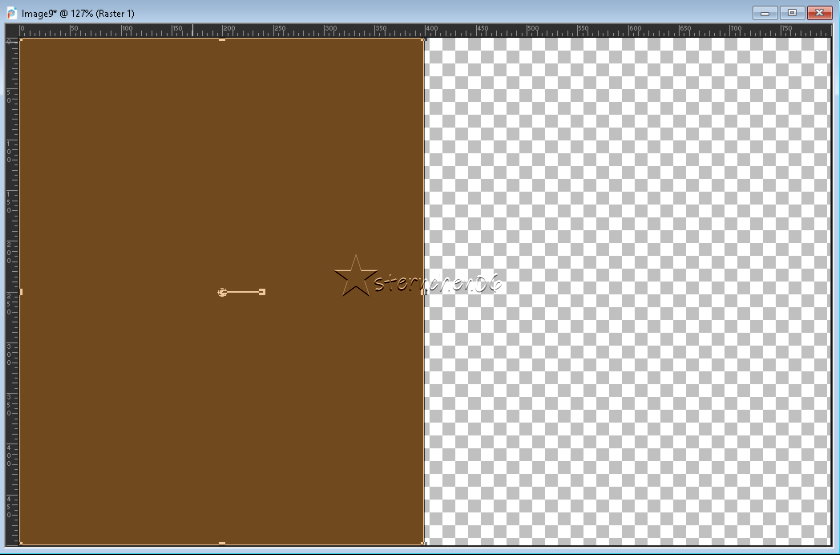Click the top-left corner transform handle
The height and width of the screenshot is (555, 840).
tap(21, 40)
